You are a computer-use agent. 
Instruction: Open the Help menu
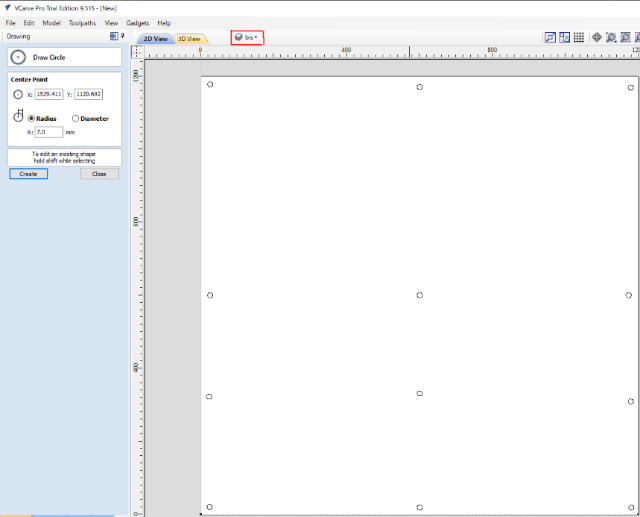(x=164, y=23)
